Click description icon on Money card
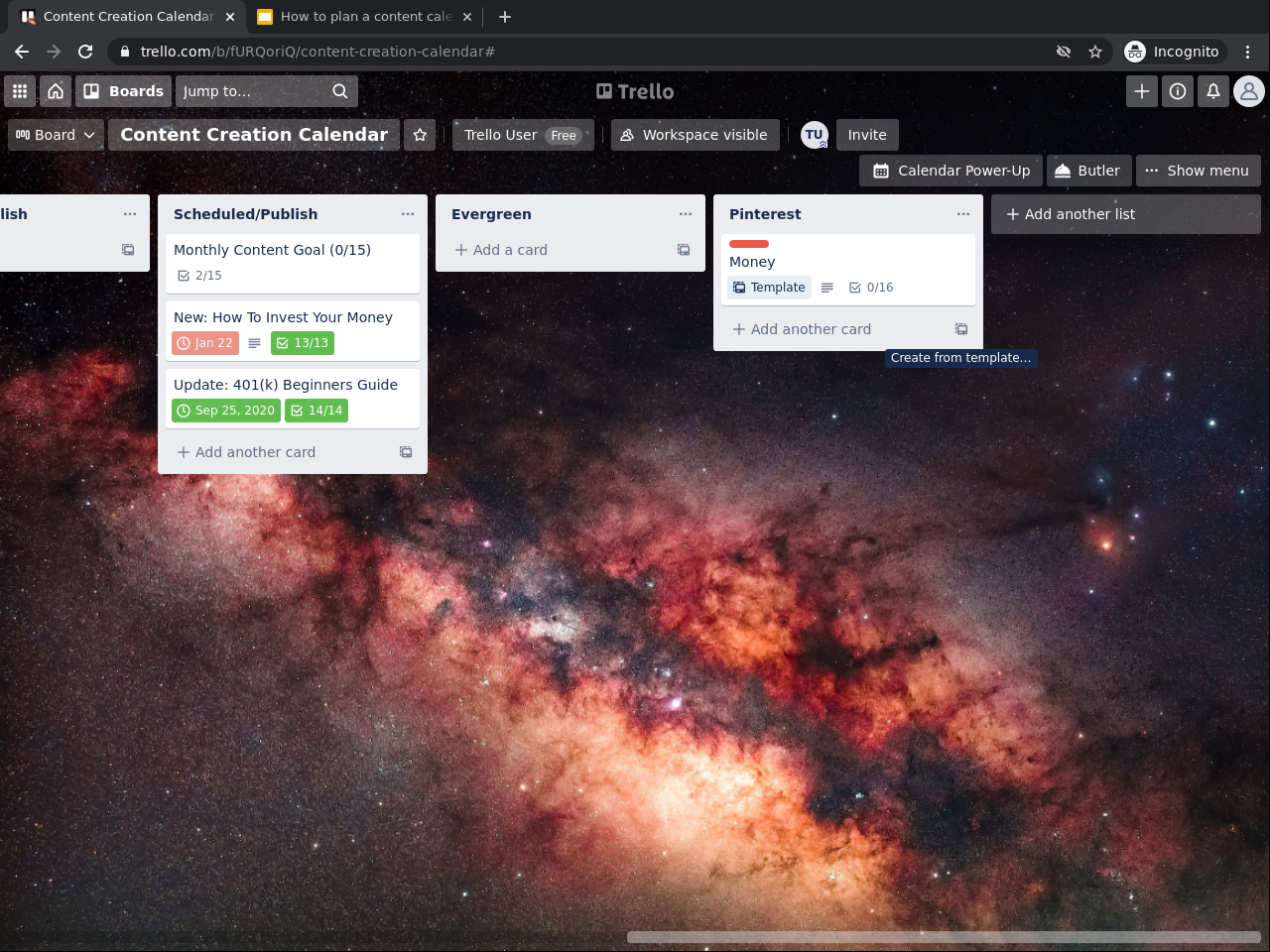1270x952 pixels. click(827, 288)
